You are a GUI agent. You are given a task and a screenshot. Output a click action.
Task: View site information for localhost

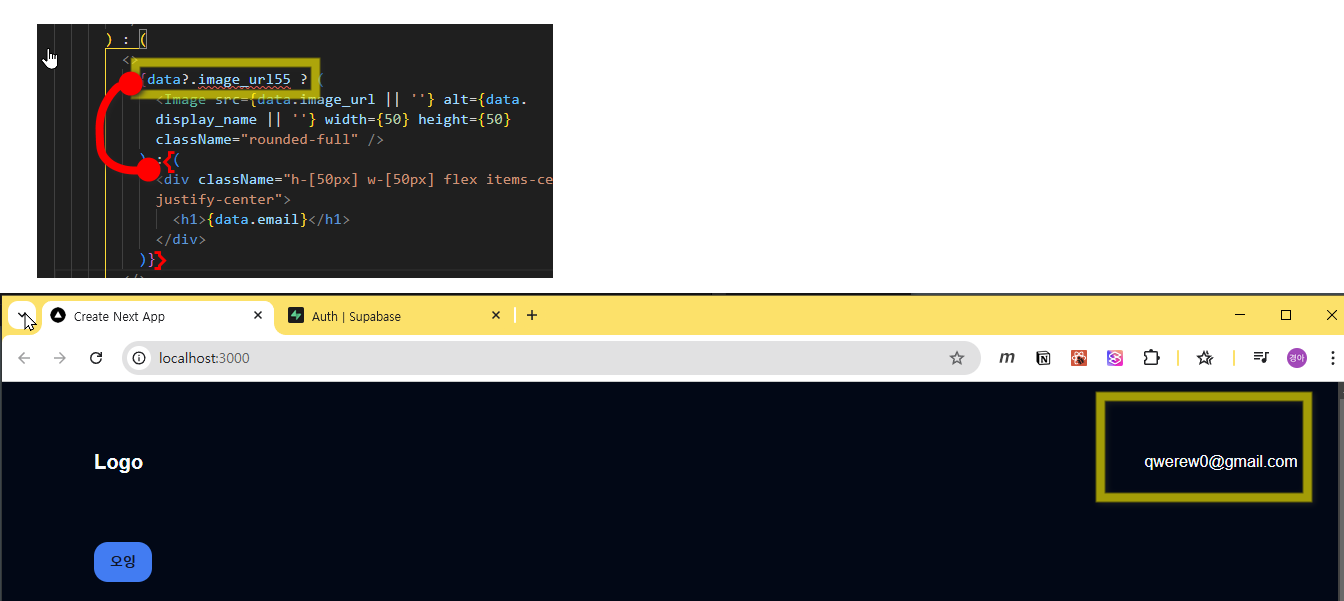coord(140,358)
